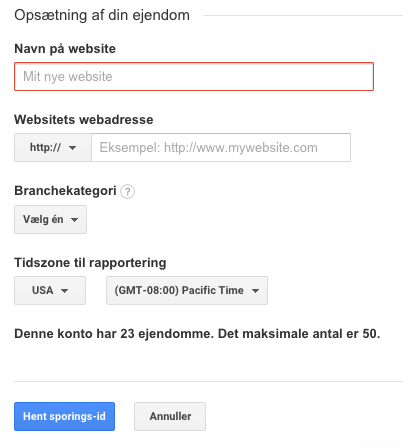This screenshot has width=403, height=446.
Task: Click the arrow icon beside http://
Action: (72, 148)
